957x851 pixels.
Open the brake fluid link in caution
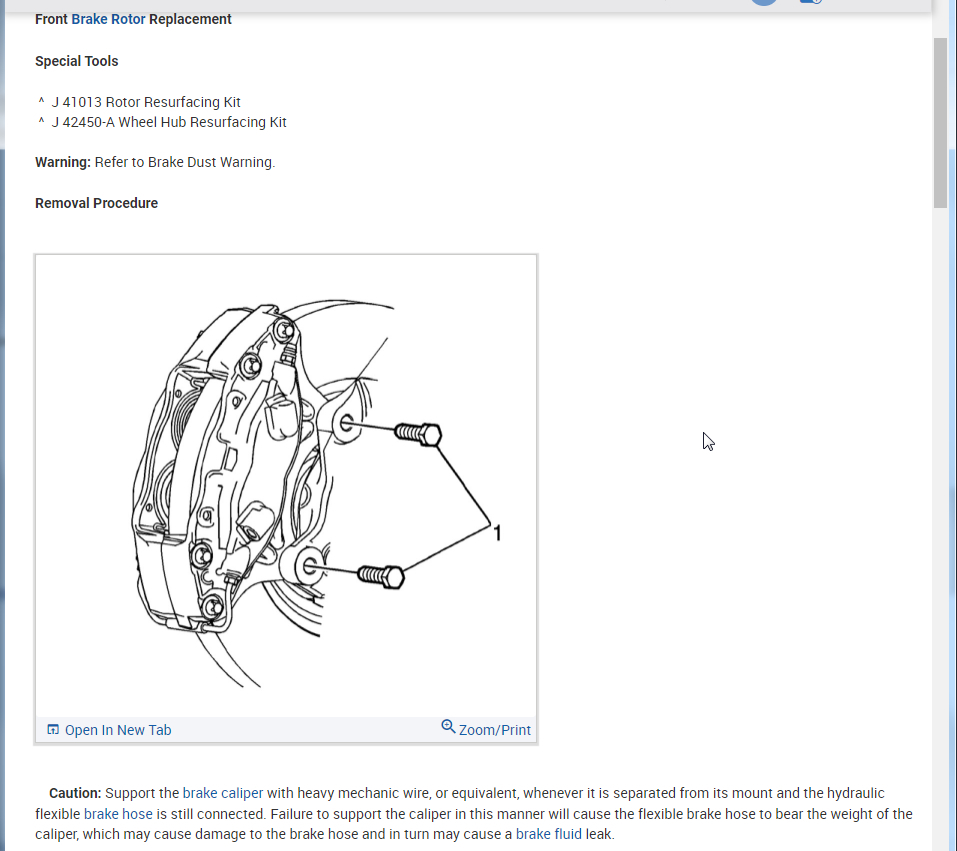[549, 834]
